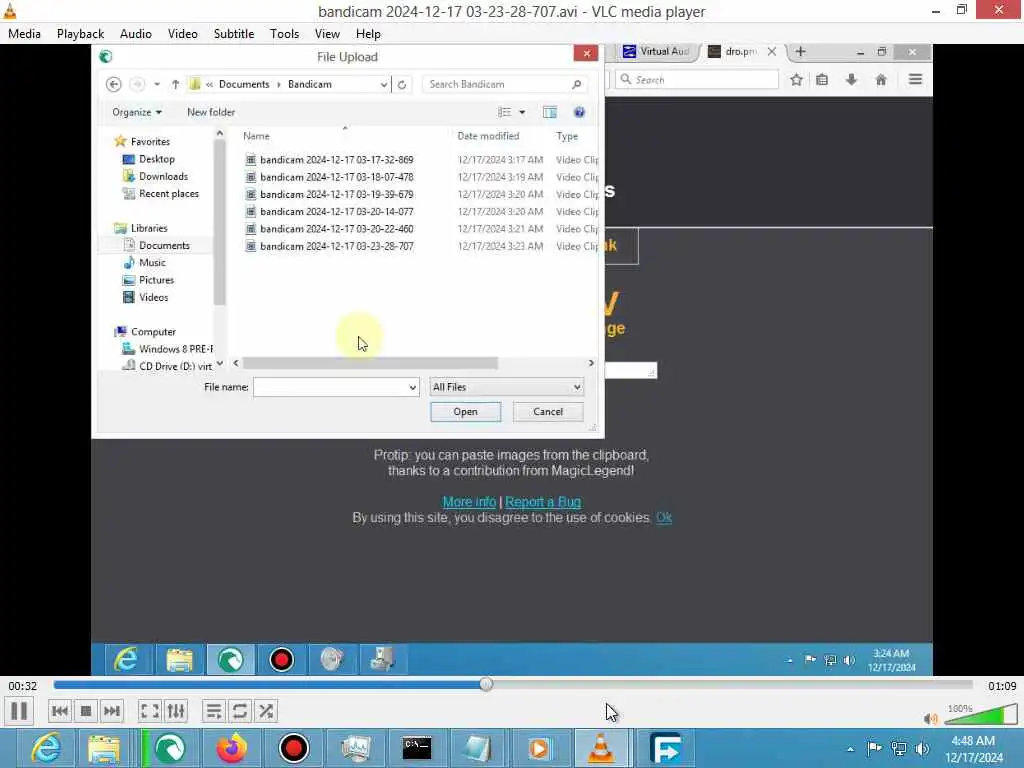Launch Internet Explorer from the Windows taskbar
Screen dimensions: 1024x768
pyautogui.click(x=46, y=748)
